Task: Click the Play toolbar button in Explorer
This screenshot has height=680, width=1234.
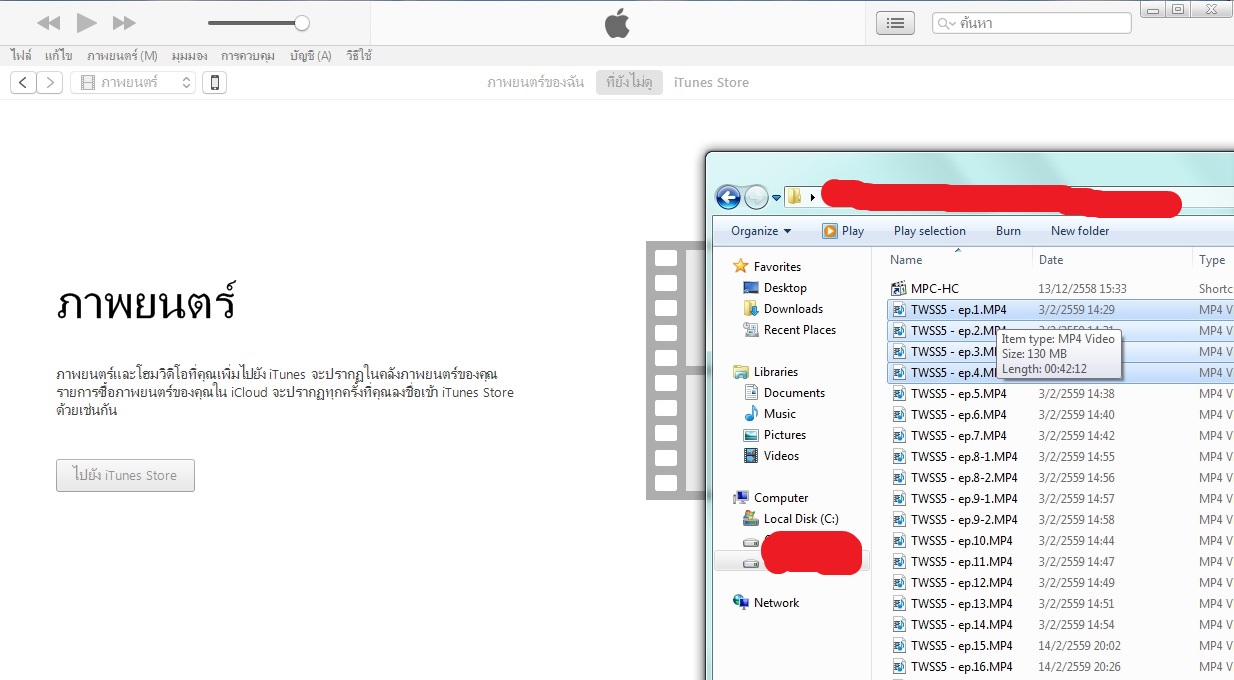Action: click(x=843, y=231)
